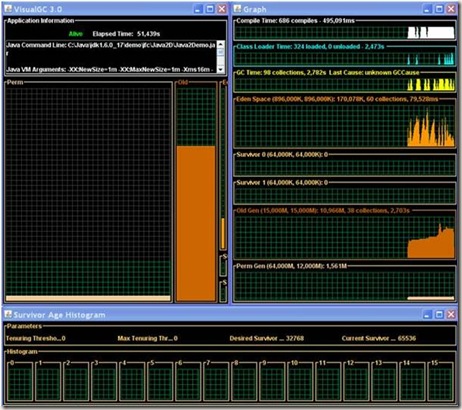The image size is (462, 410).
Task: Close the Survivor Age Histogram window
Action: pos(451,314)
